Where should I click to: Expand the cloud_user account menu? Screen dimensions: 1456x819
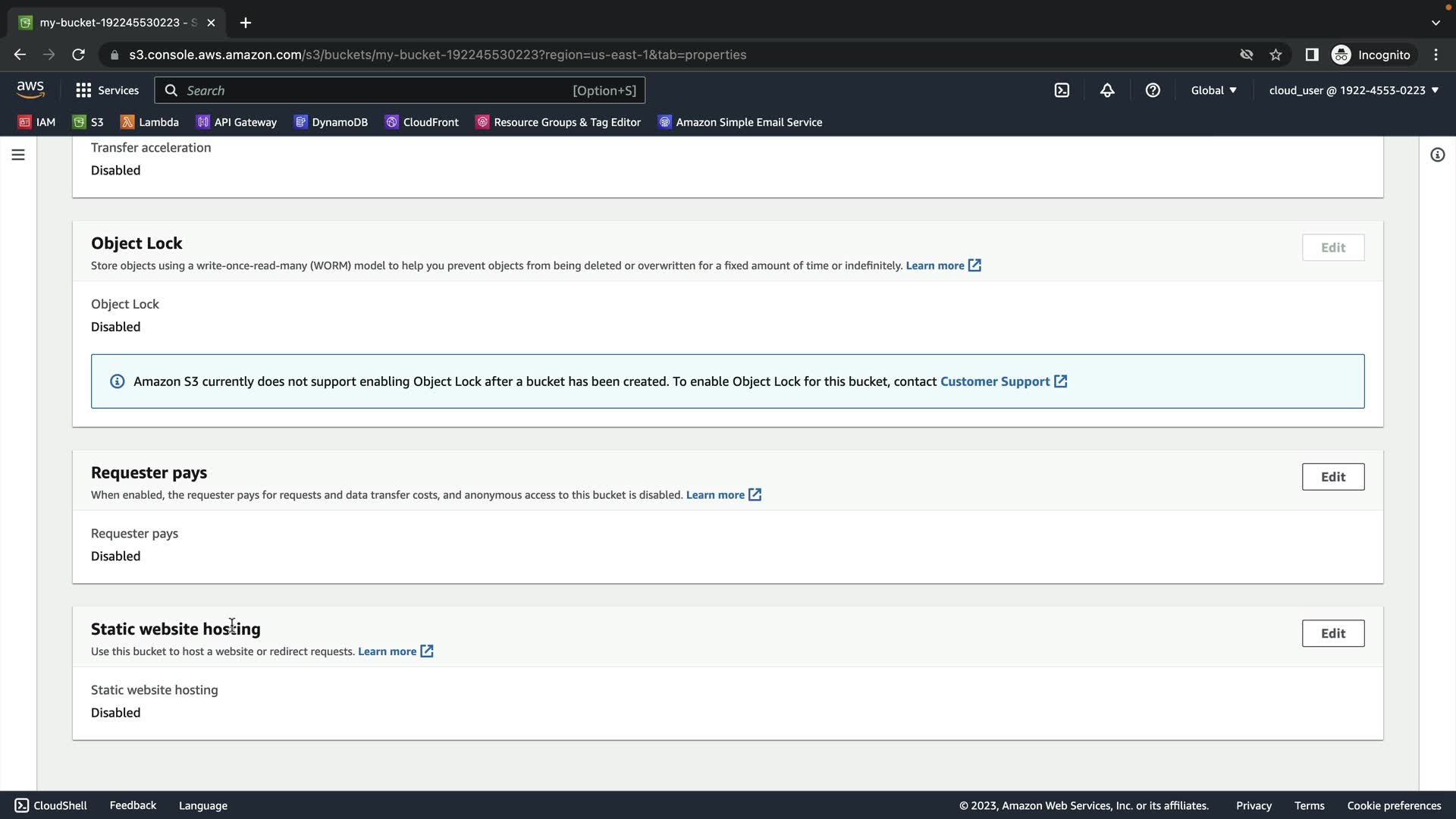pyautogui.click(x=1354, y=90)
